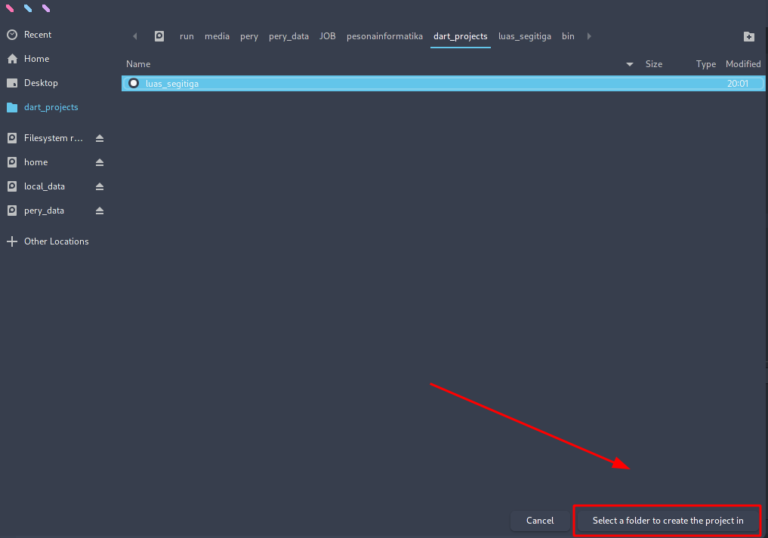This screenshot has height=538, width=768.
Task: Sort files by Size column
Action: click(x=653, y=64)
